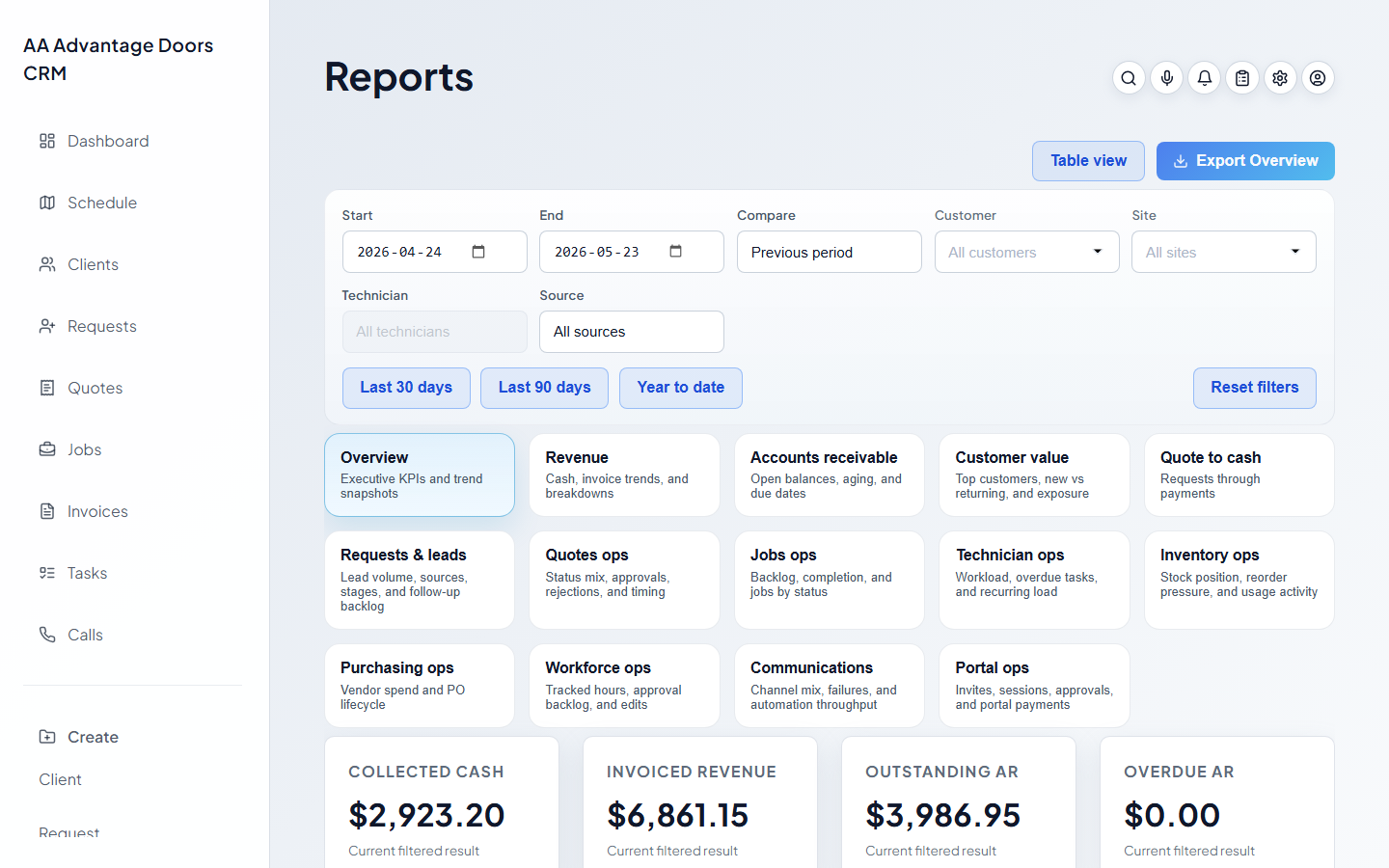The width and height of the screenshot is (1389, 868).
Task: Apply the Last 90 days preset
Action: [x=544, y=388]
